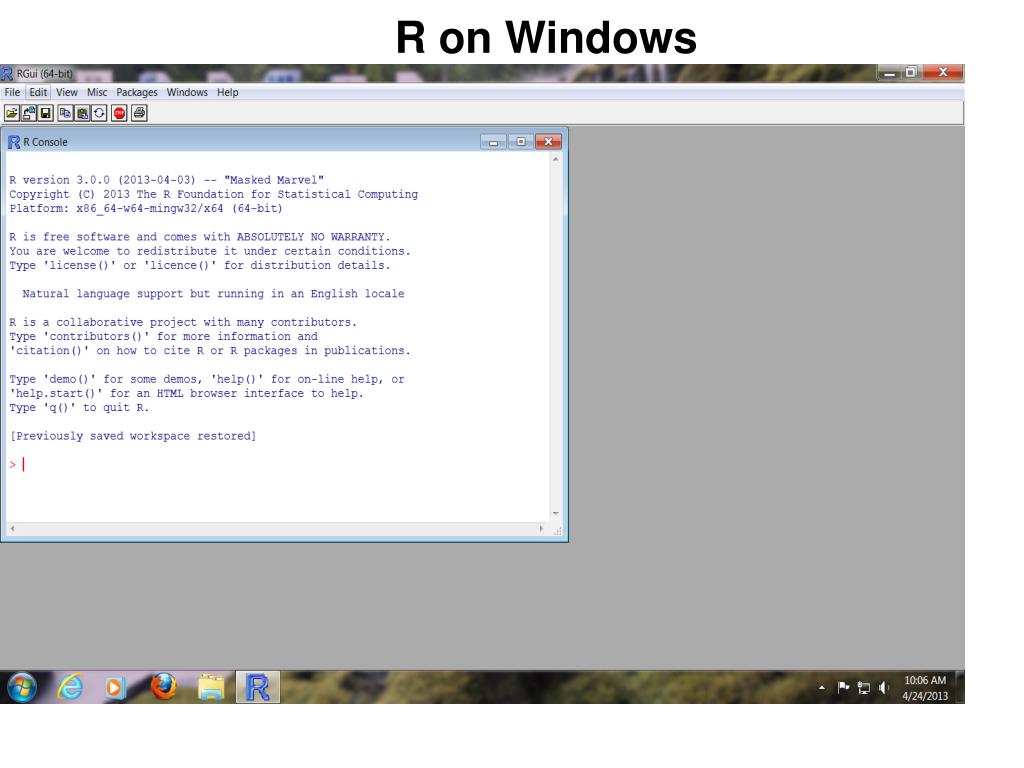Open the Edit menu
The image size is (1024, 768).
click(38, 92)
